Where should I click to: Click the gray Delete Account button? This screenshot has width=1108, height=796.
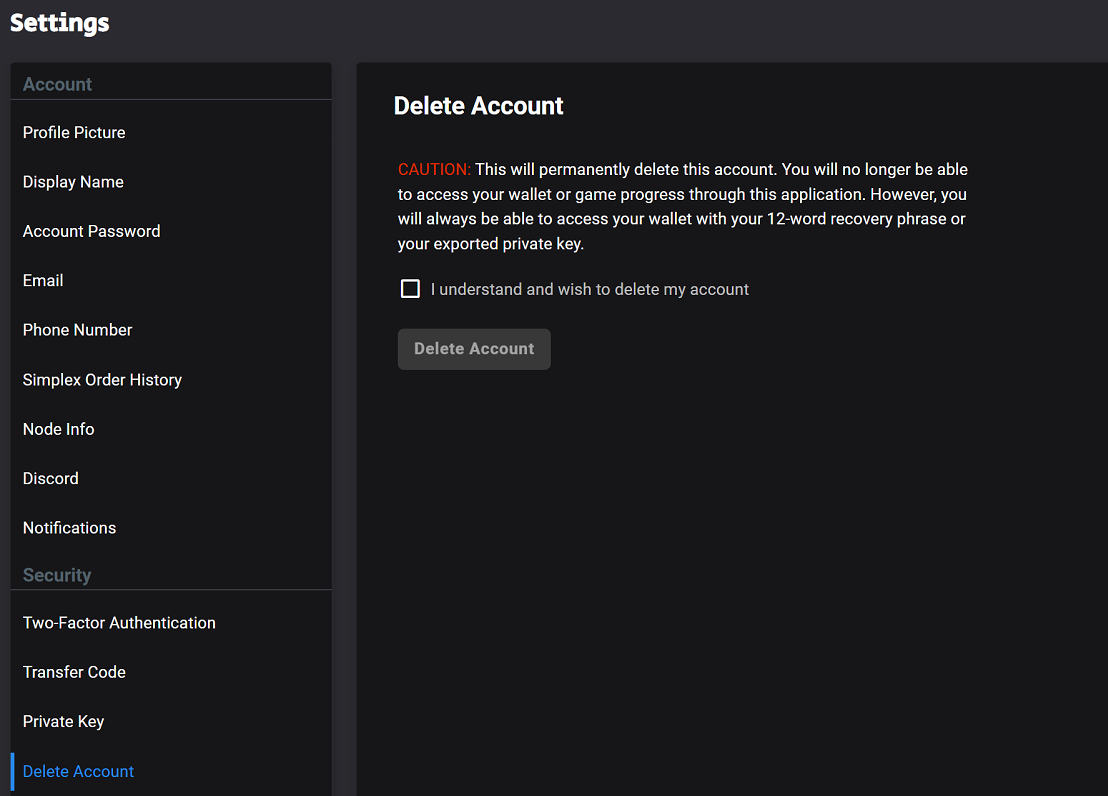pos(474,349)
